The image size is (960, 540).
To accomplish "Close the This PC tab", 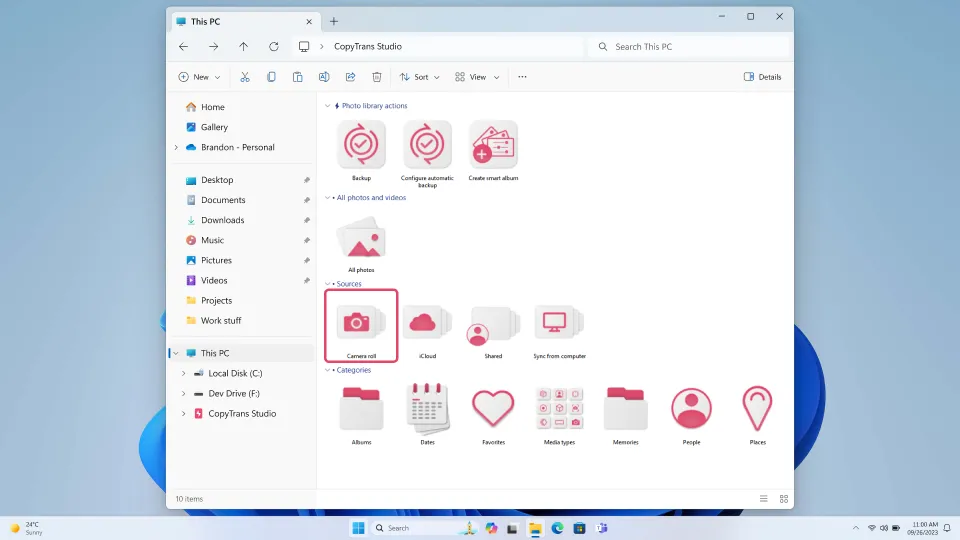I will coord(309,21).
